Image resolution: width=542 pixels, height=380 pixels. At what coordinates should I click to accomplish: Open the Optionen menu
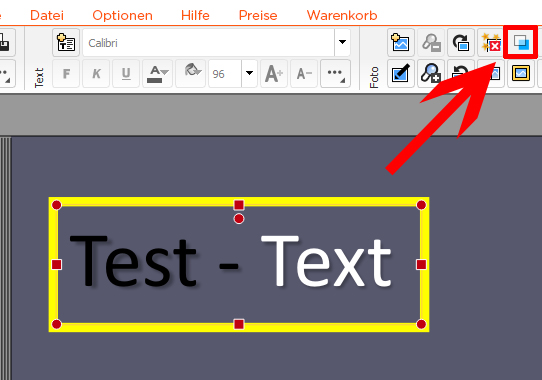coord(122,15)
